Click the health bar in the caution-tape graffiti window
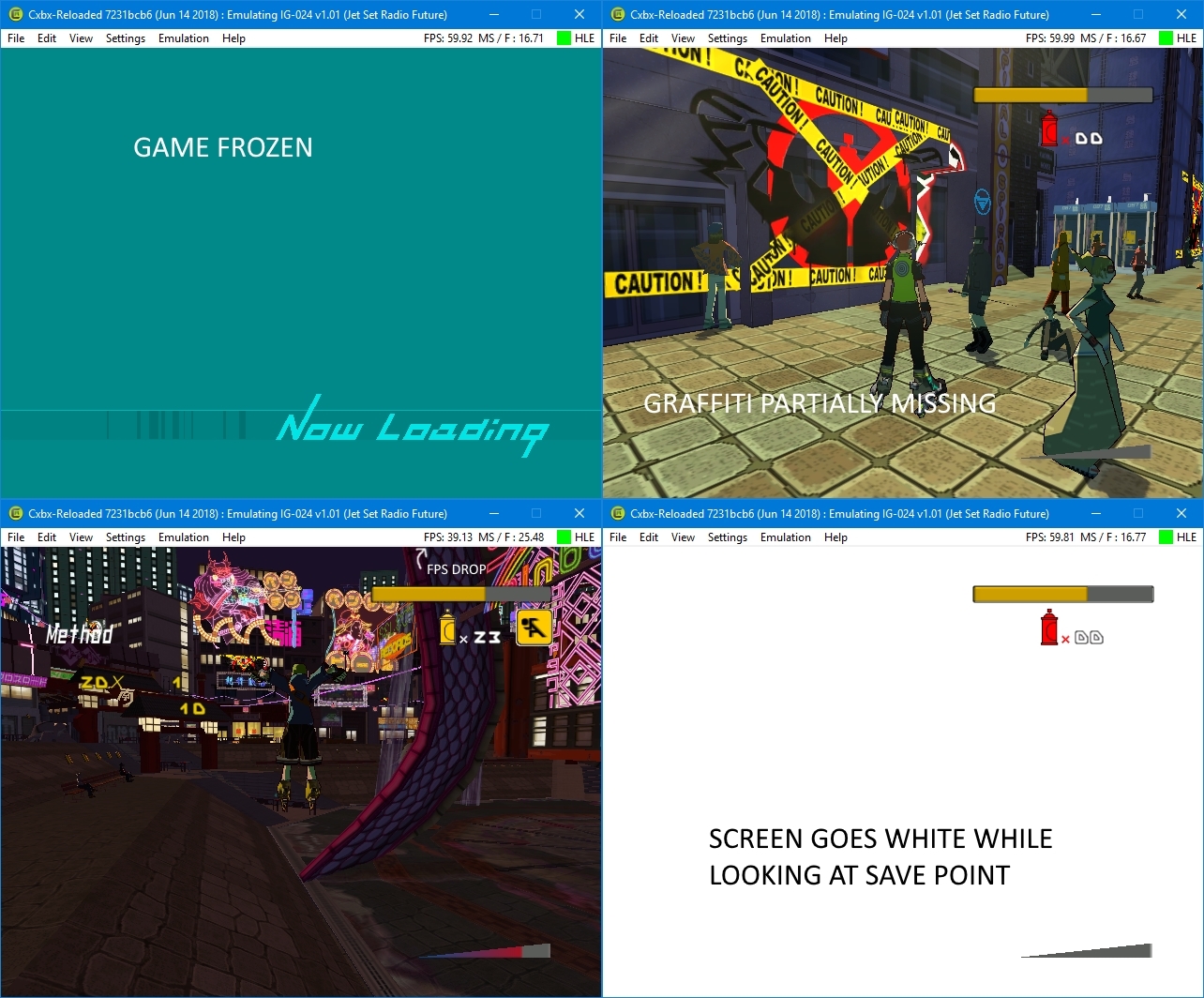The width and height of the screenshot is (1204, 998). tap(1063, 95)
